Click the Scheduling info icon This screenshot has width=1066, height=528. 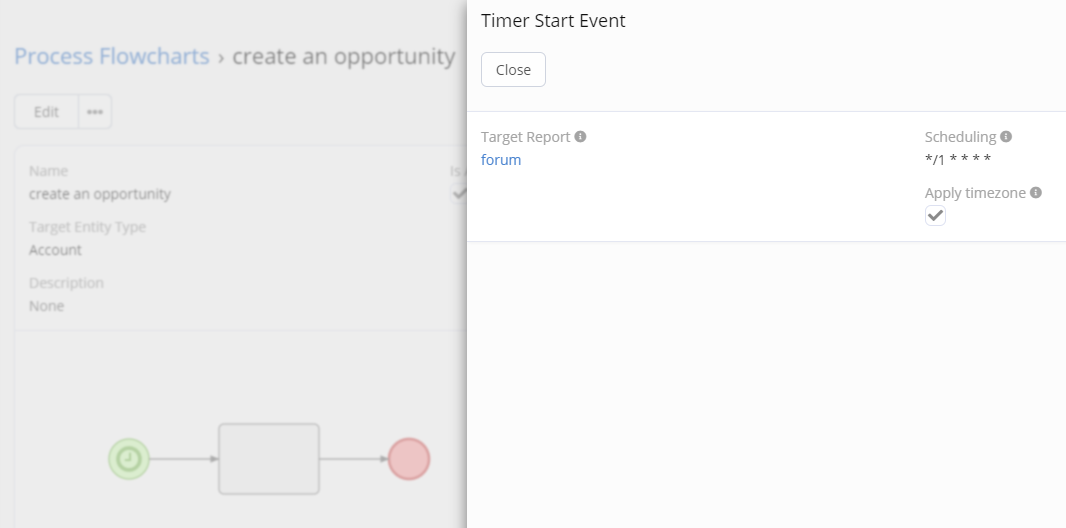1006,137
